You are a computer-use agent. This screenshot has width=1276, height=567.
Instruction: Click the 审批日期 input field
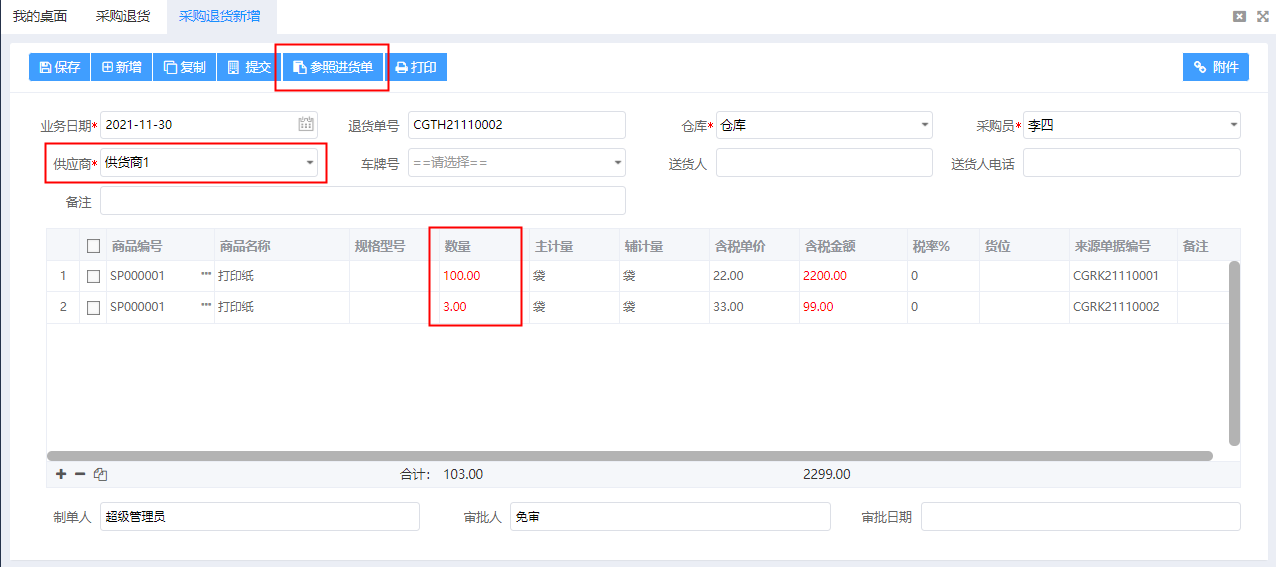click(1081, 517)
